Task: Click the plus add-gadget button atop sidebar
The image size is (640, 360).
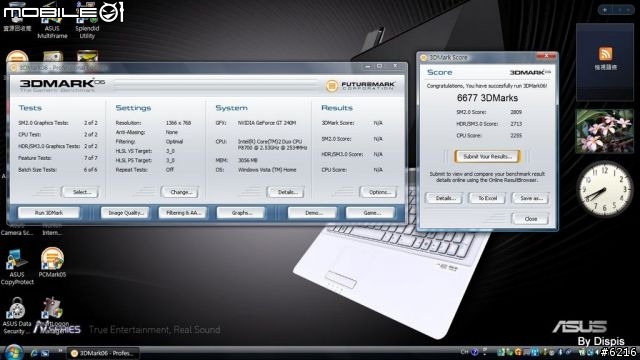Action: pos(605,9)
